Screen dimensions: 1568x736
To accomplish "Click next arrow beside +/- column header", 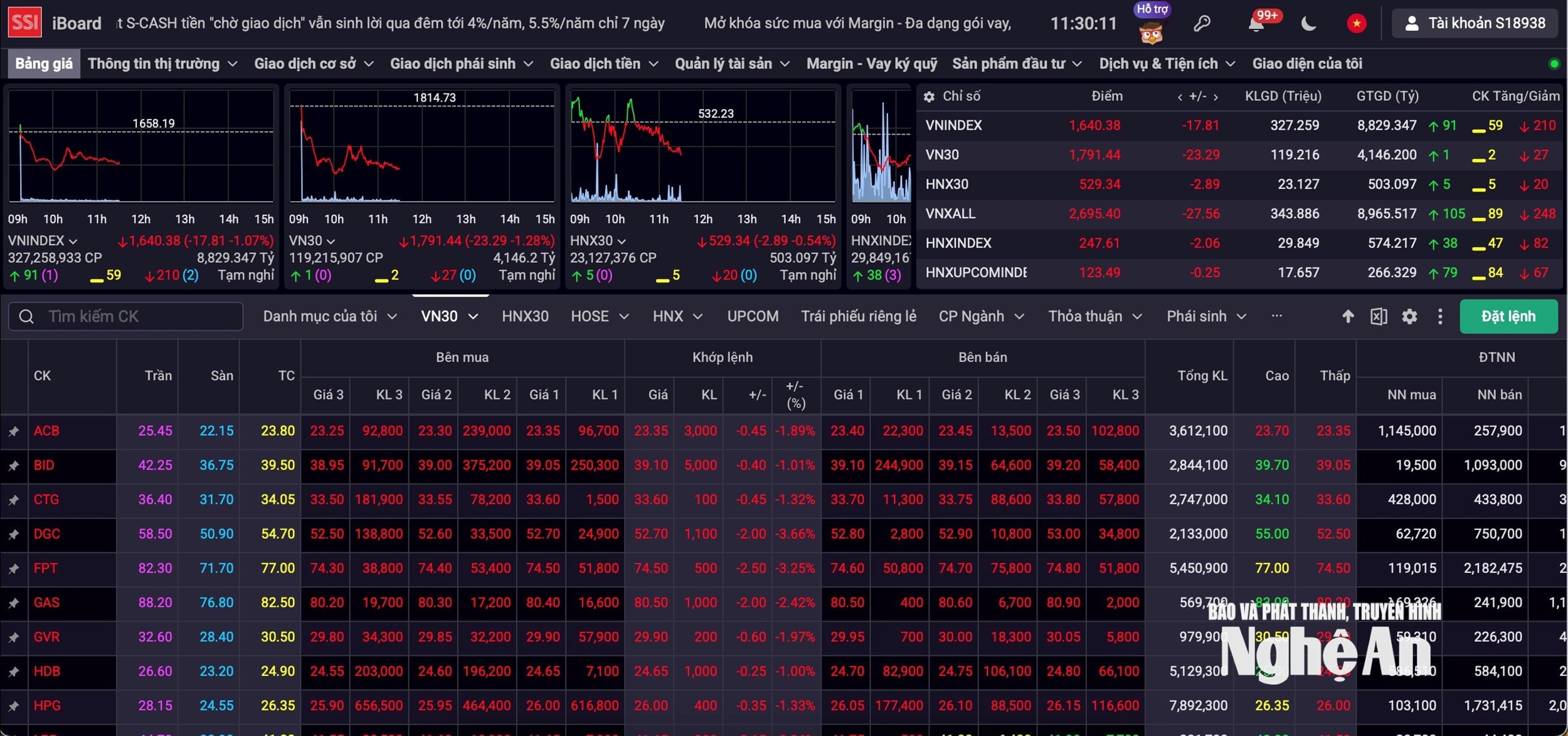I will point(1216,97).
